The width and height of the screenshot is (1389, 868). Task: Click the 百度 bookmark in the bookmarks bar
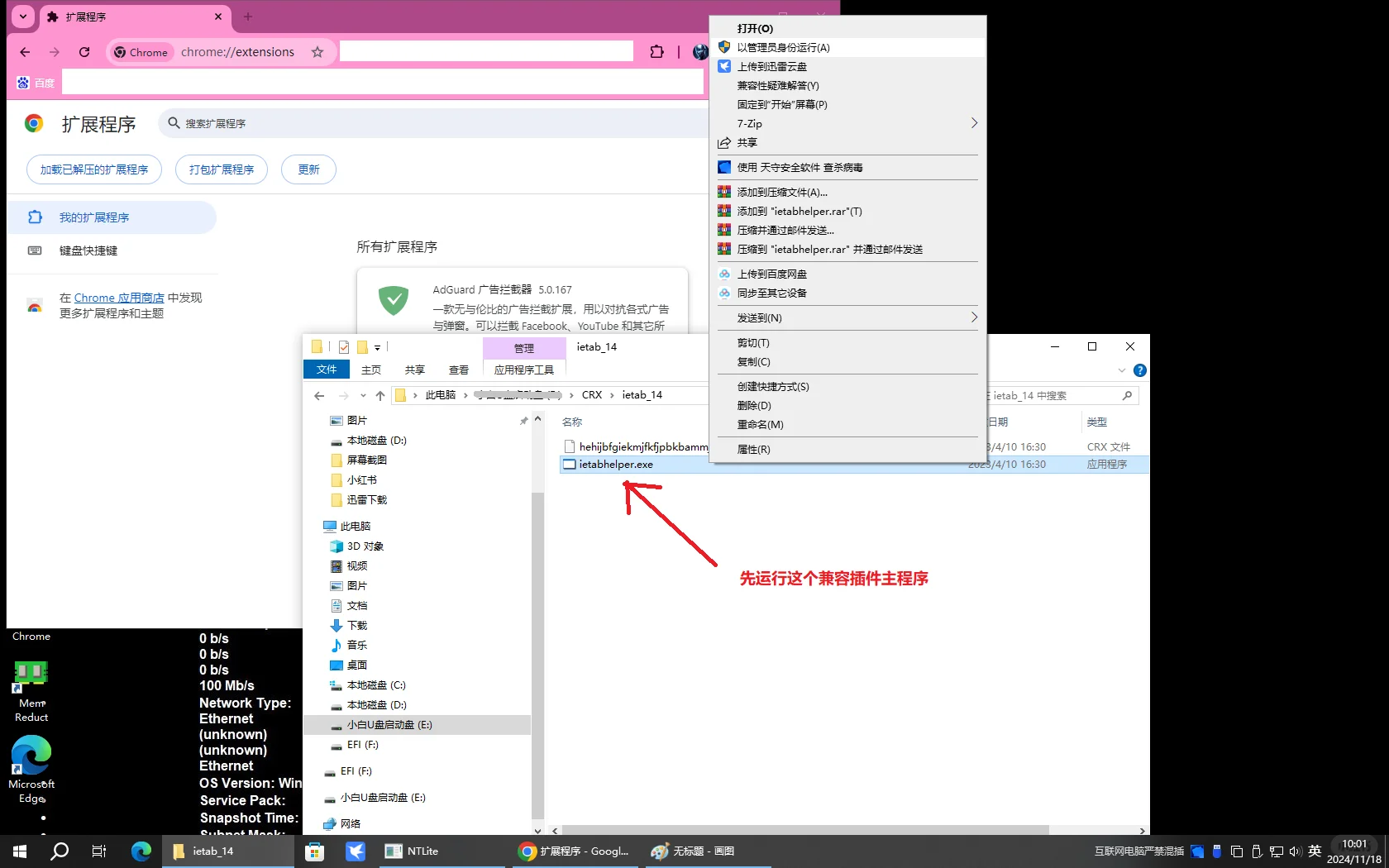(36, 83)
